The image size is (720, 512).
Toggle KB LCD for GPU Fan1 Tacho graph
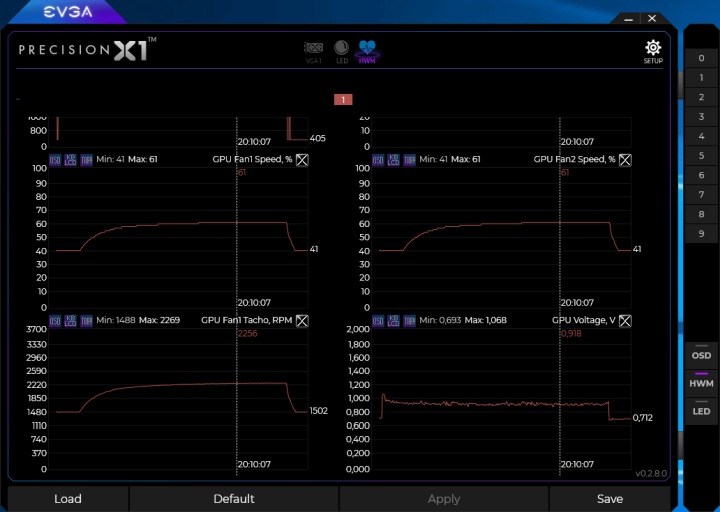point(71,321)
